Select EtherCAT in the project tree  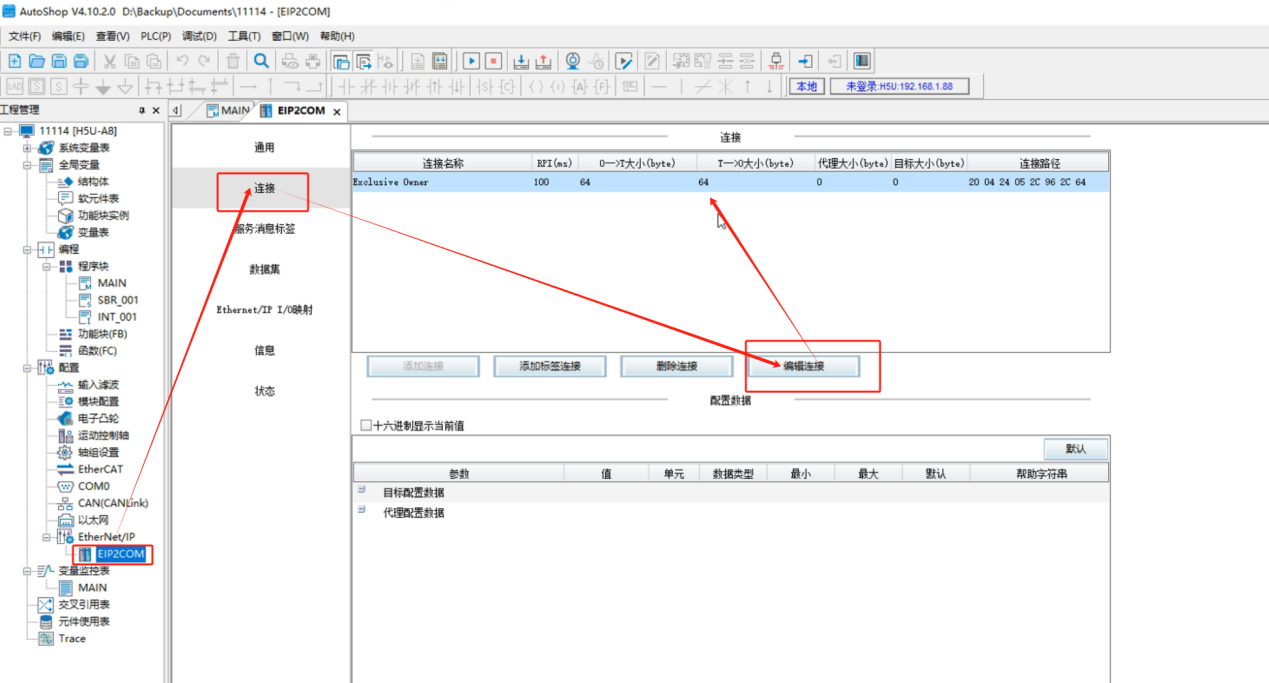pyautogui.click(x=100, y=469)
